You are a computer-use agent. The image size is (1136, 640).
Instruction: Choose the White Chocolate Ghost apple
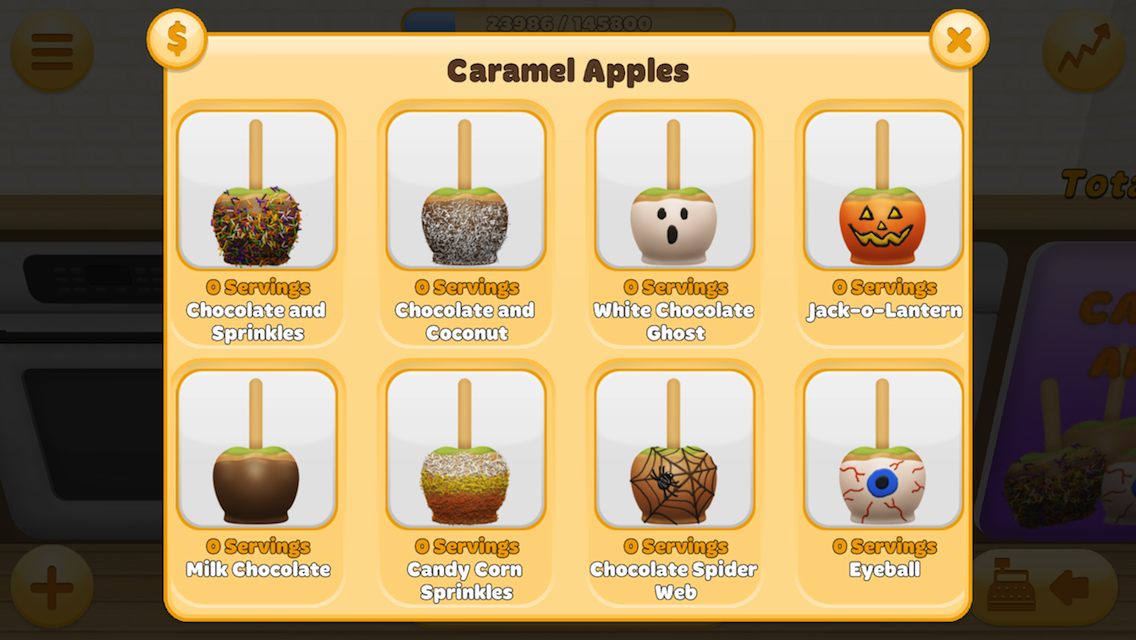[x=674, y=190]
